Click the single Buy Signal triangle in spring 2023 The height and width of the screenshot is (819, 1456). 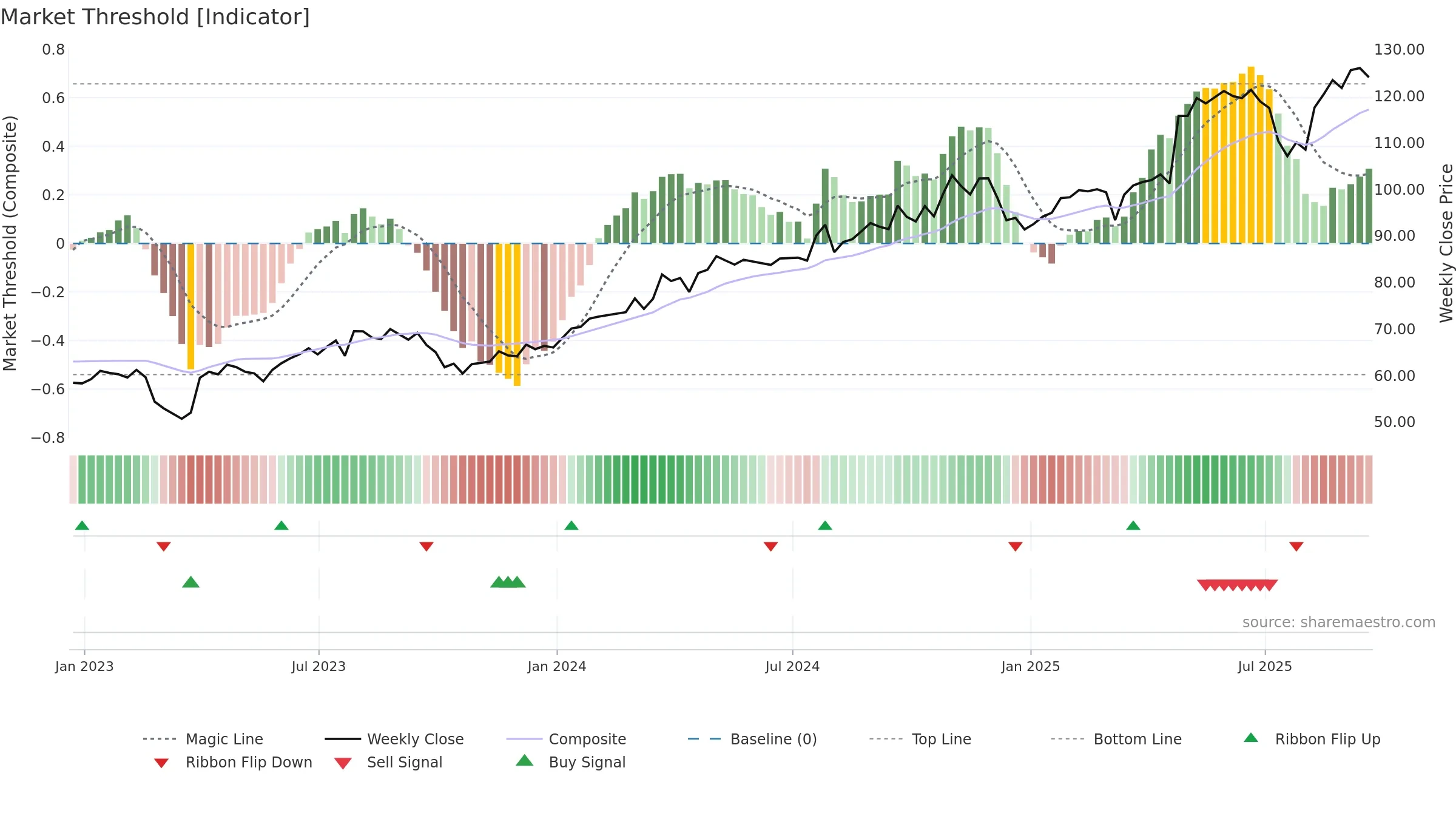pyautogui.click(x=191, y=582)
